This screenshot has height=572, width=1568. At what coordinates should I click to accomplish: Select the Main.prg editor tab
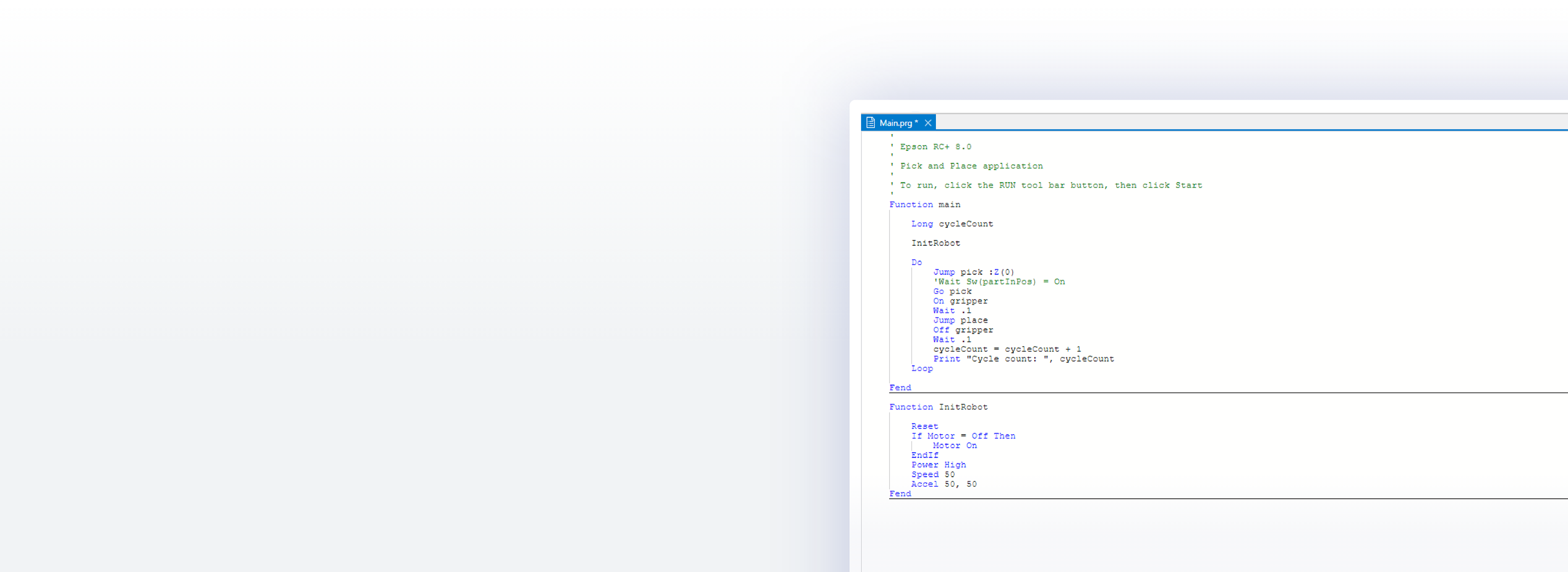897,123
